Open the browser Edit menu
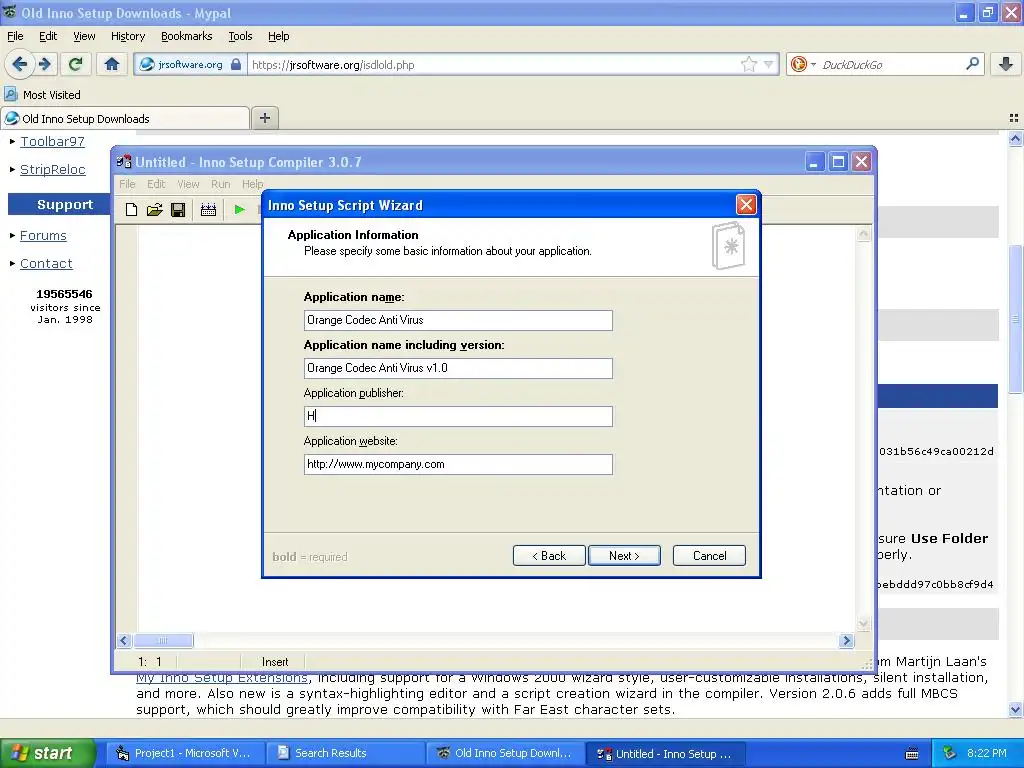Image resolution: width=1024 pixels, height=768 pixels. (x=48, y=36)
